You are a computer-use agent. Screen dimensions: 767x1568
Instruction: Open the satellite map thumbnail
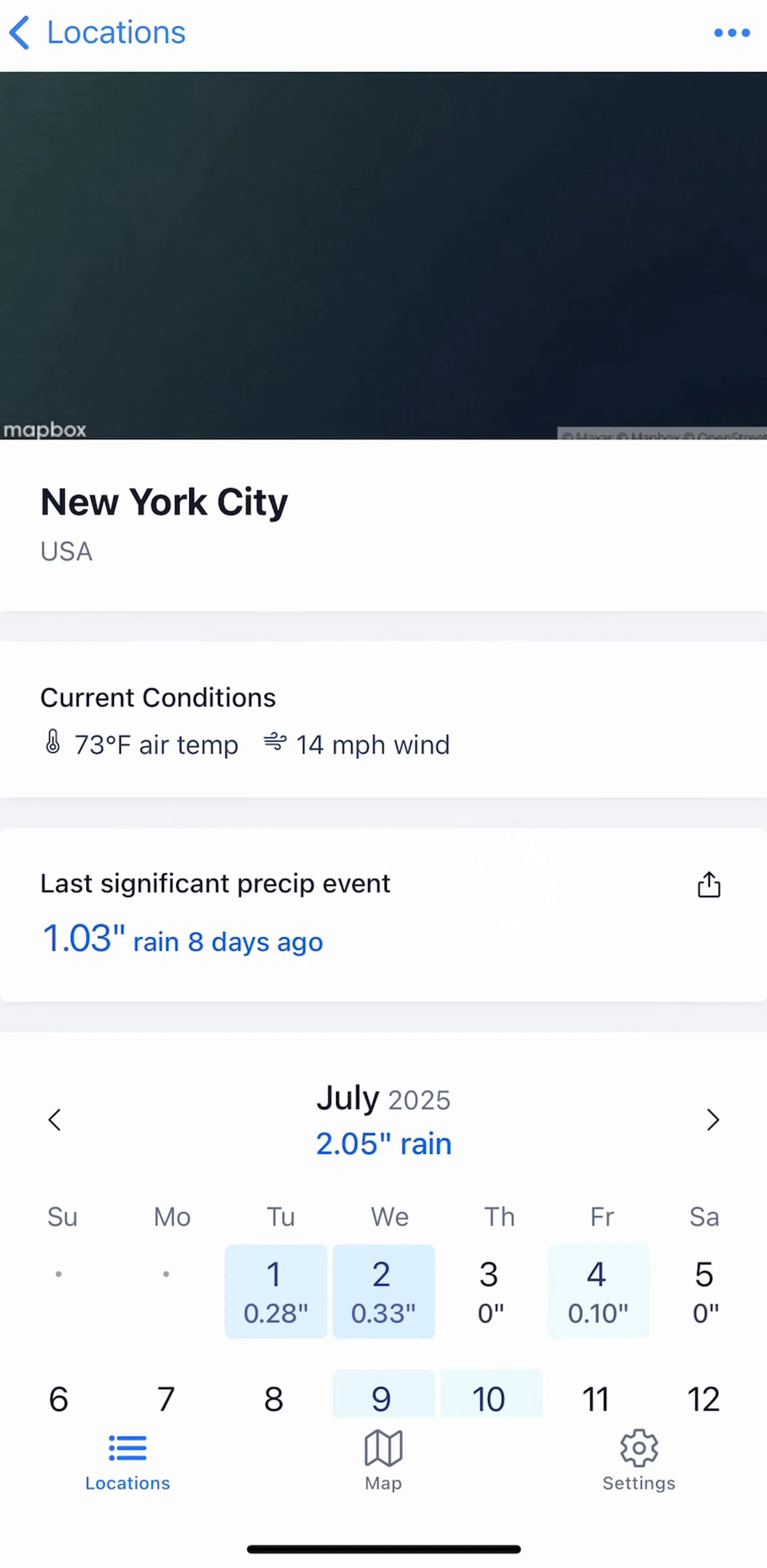click(383, 256)
